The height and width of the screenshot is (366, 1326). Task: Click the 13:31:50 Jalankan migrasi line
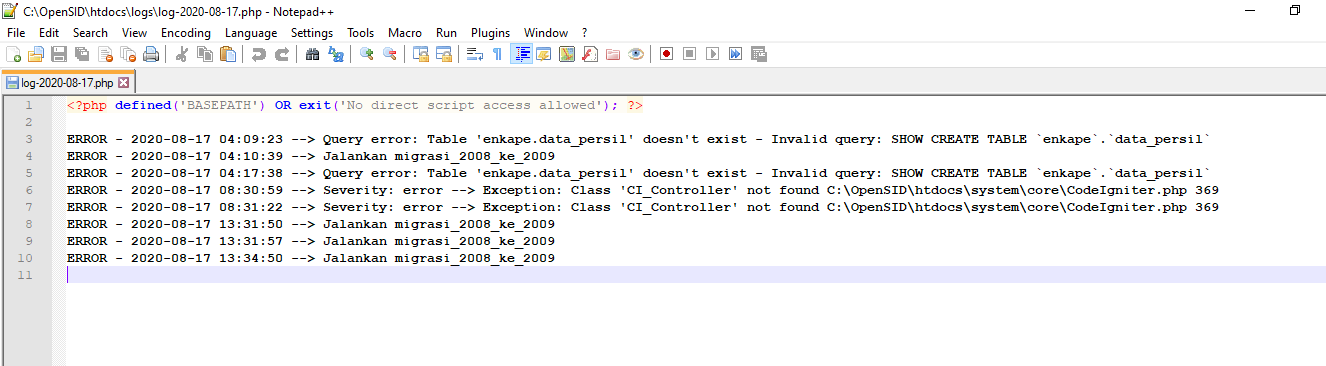click(311, 224)
